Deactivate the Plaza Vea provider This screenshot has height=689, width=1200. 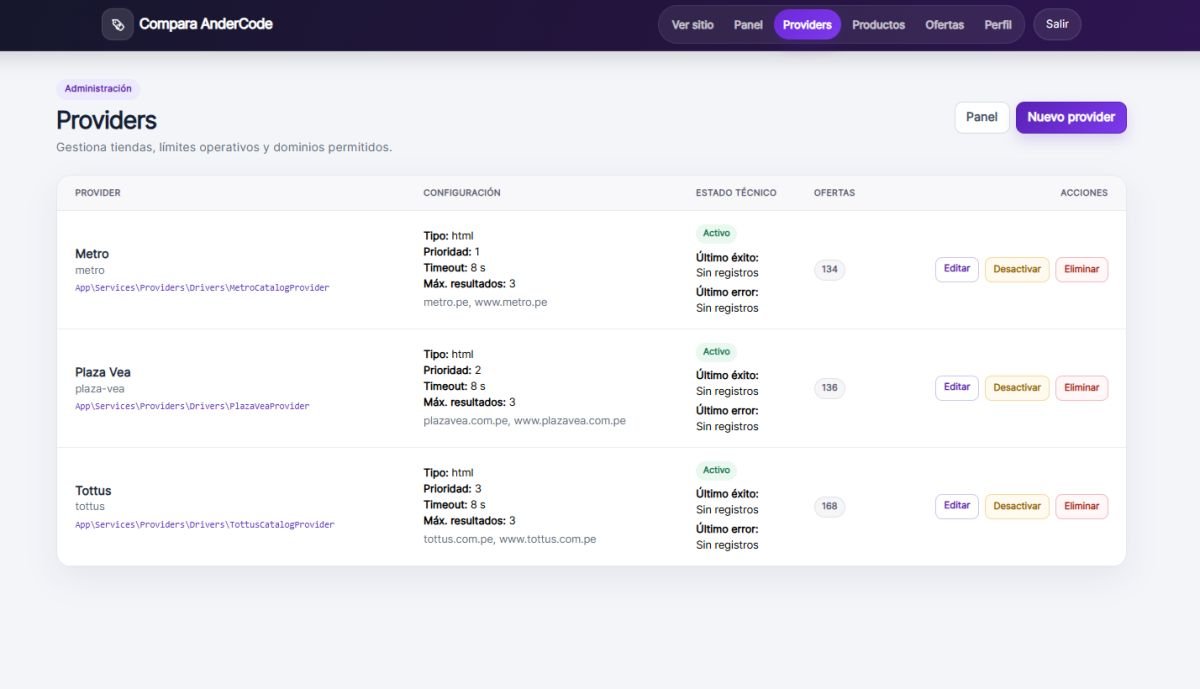(x=1017, y=388)
